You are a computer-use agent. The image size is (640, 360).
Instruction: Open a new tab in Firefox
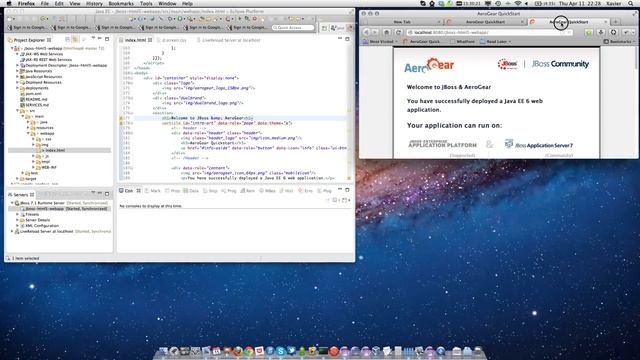pyautogui.click(x=616, y=22)
